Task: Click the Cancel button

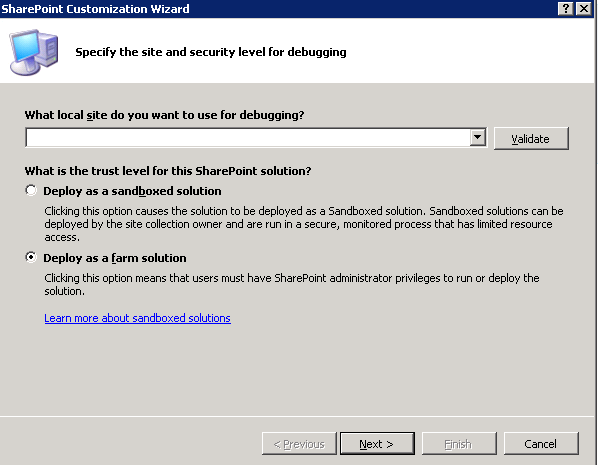Action: pyautogui.click(x=541, y=443)
